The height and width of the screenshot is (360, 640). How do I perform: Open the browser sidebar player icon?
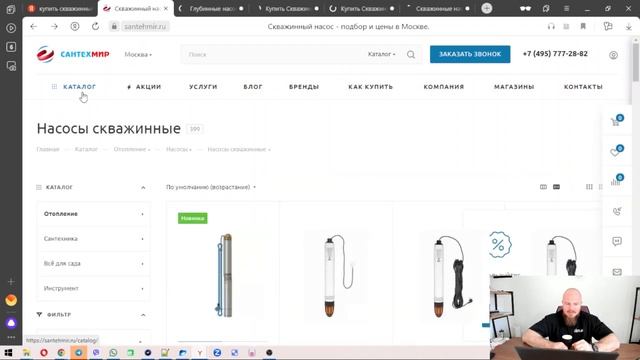click(x=11, y=28)
